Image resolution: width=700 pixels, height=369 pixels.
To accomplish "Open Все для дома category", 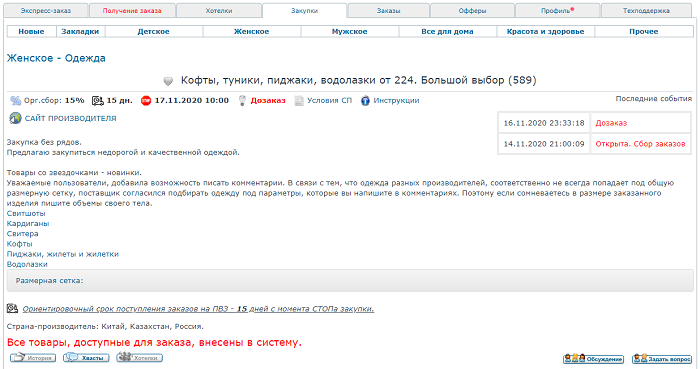I will [x=447, y=32].
